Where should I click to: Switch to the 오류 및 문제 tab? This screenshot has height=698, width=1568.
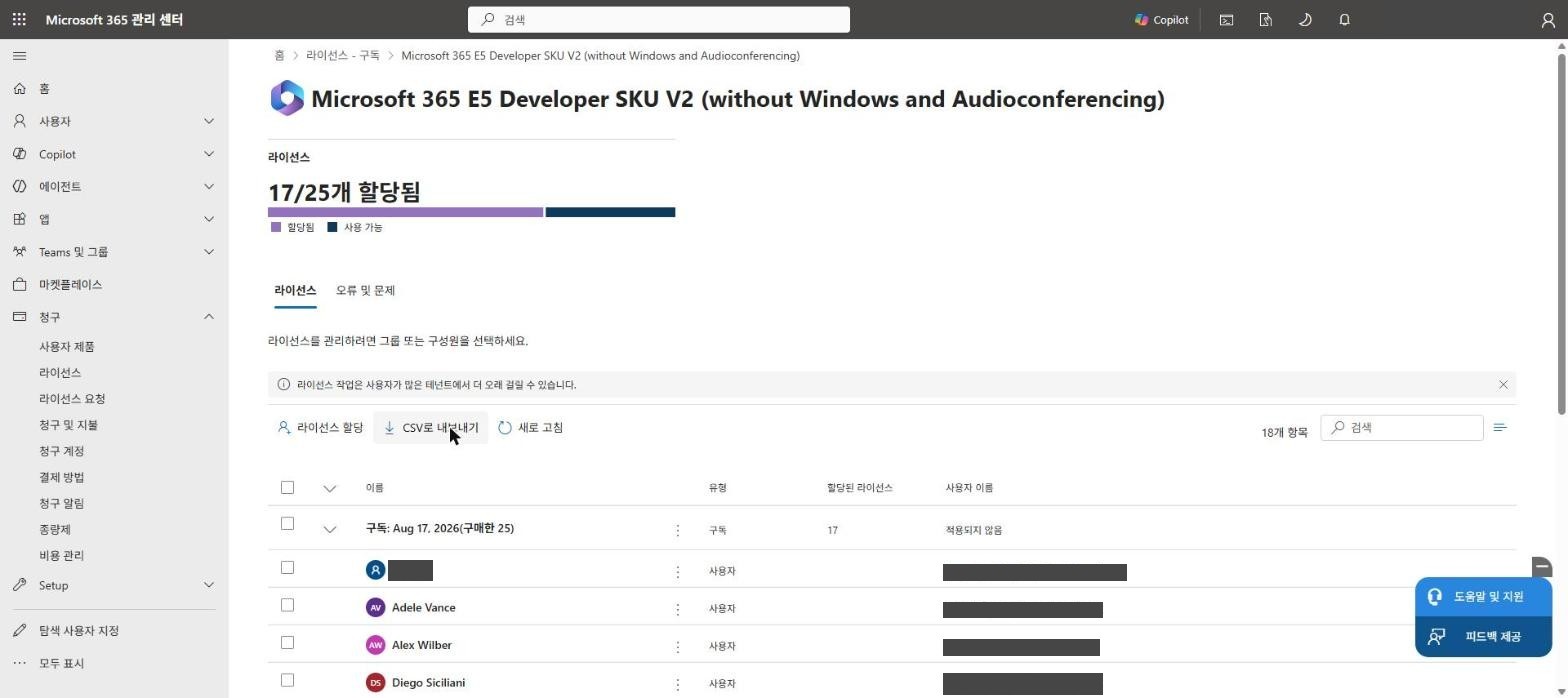(365, 291)
